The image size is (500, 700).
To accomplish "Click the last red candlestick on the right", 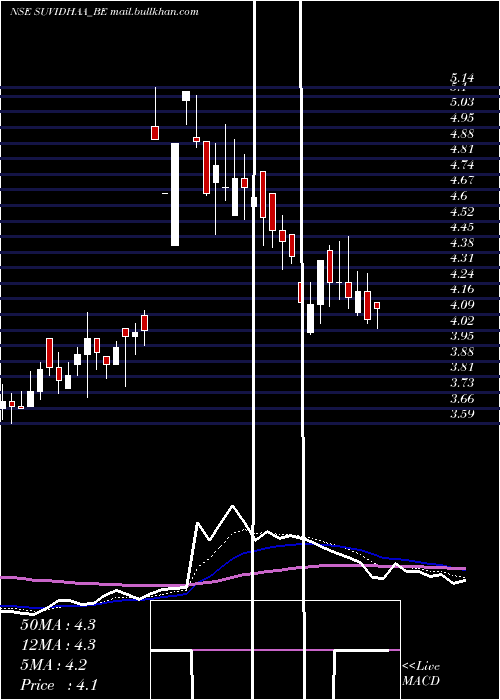I will 377,305.
